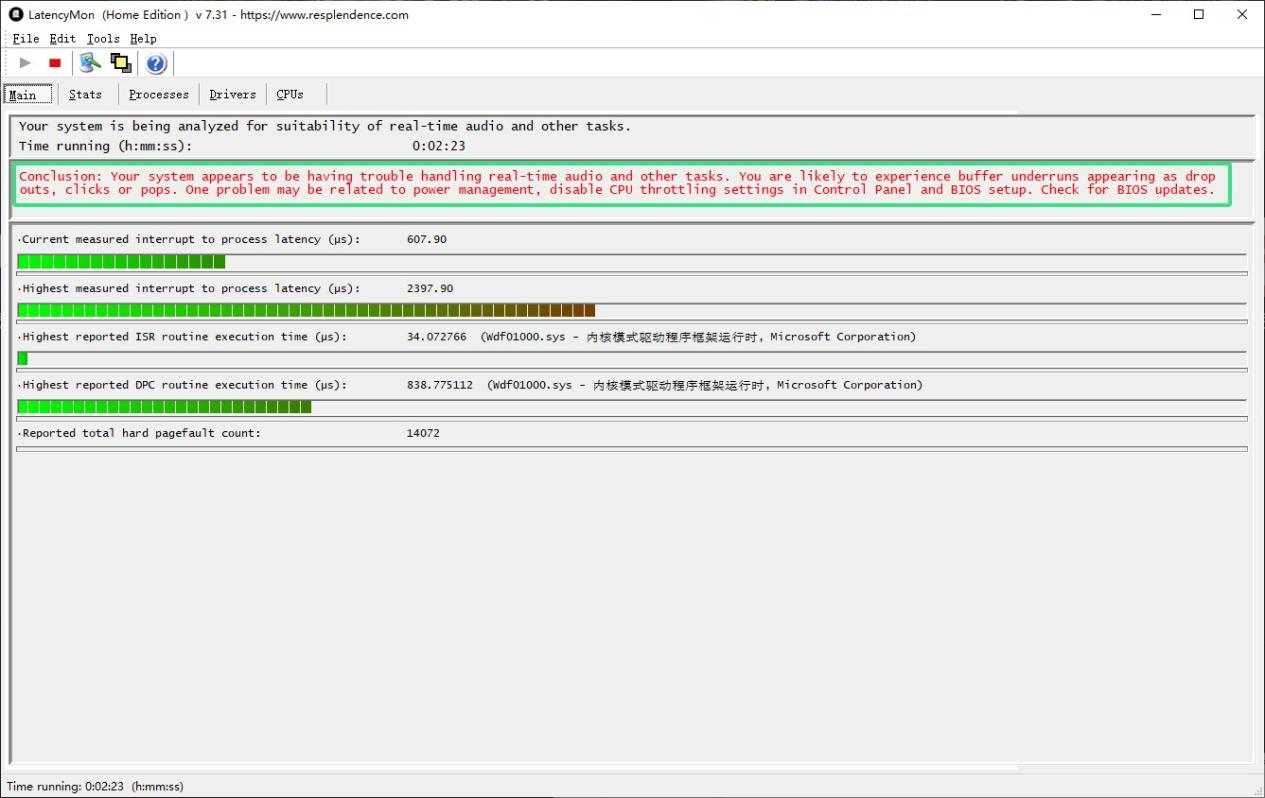
Task: Maximize the LatencyMon window
Action: tap(1199, 15)
